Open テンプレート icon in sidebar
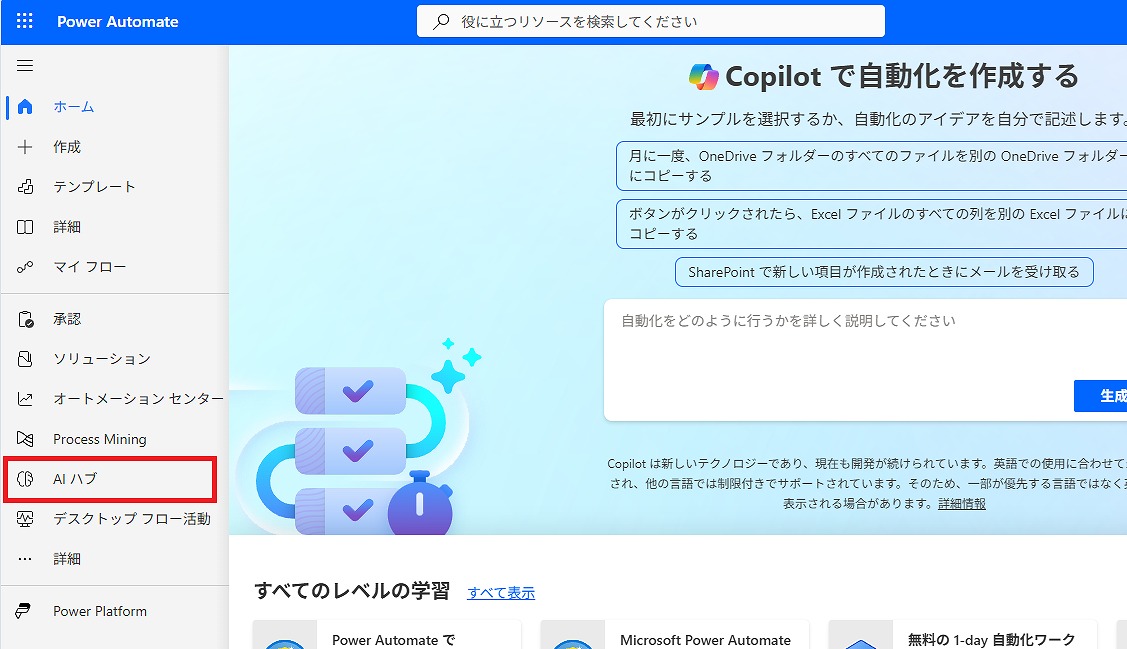This screenshot has height=649, width=1127. coord(26,187)
